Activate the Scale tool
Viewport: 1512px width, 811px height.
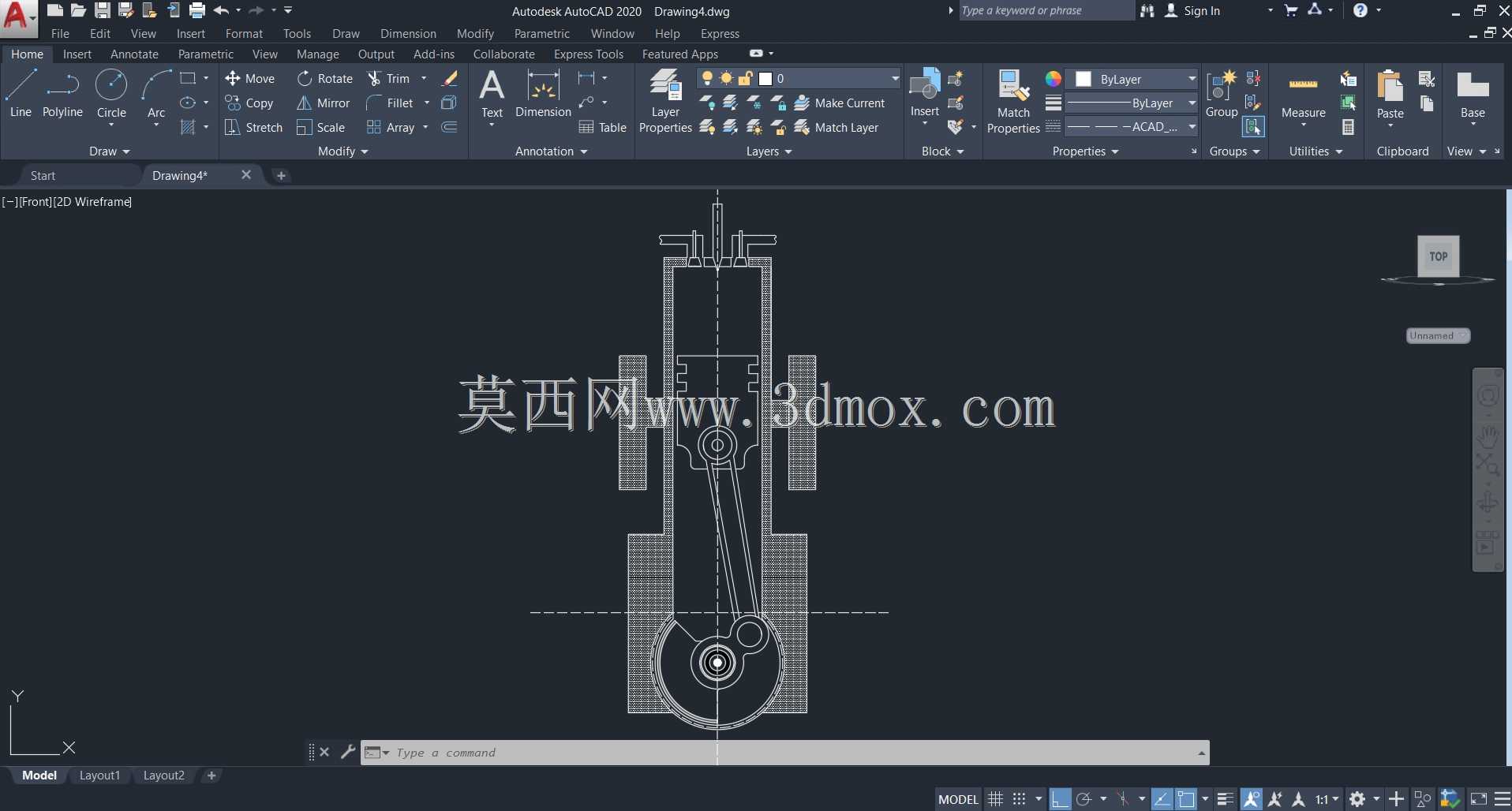pos(321,127)
